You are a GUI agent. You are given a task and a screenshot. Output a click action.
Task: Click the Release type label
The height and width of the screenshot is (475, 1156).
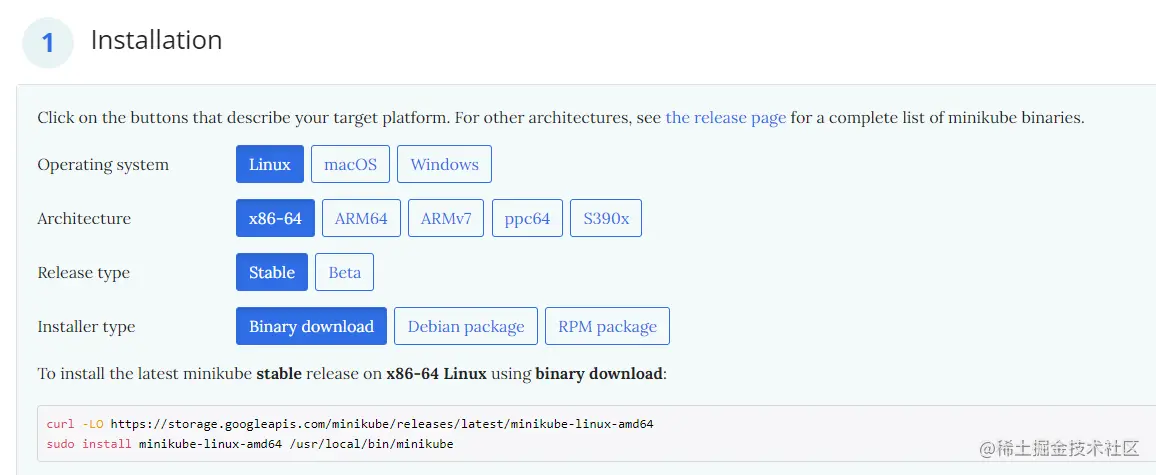(x=83, y=273)
